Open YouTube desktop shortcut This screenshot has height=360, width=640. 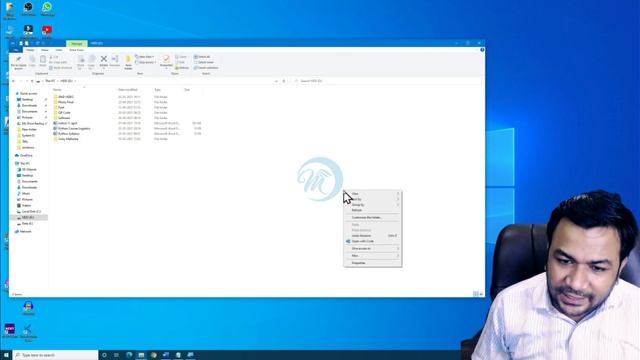click(x=47, y=32)
